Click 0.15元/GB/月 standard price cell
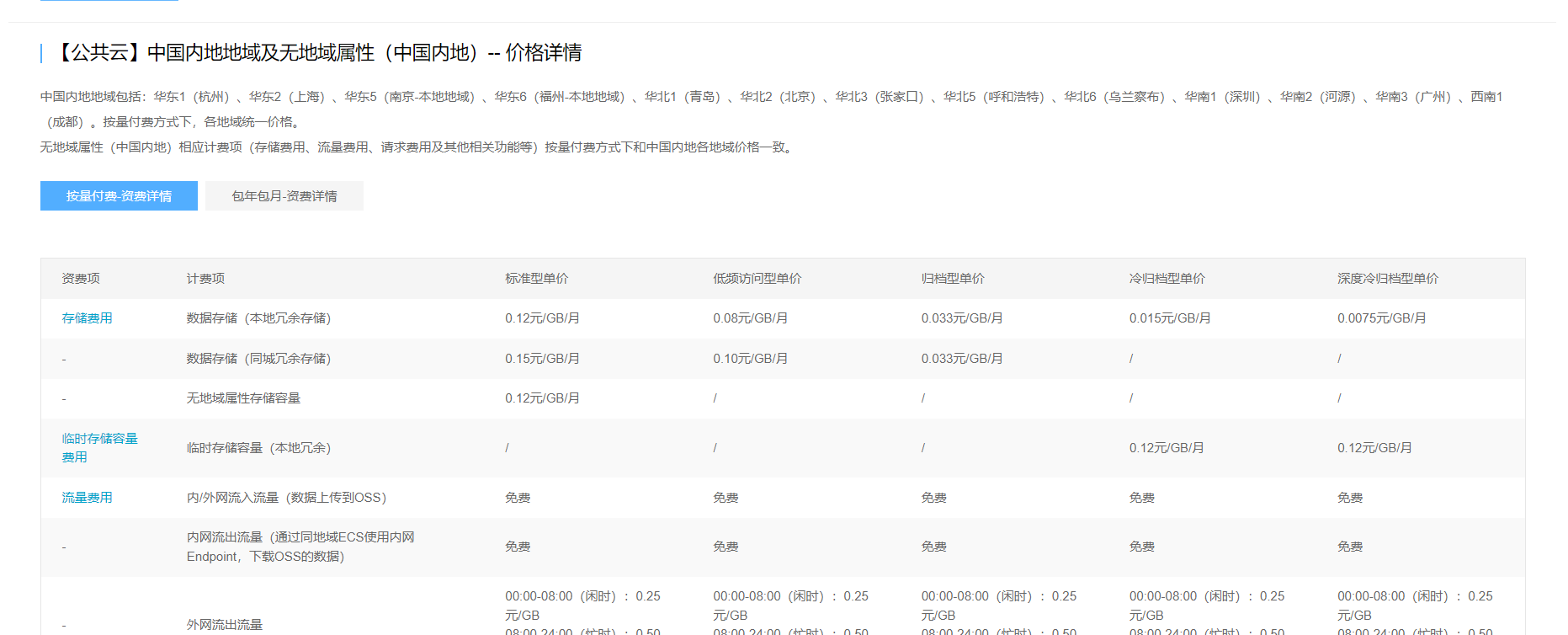1568x635 pixels. [x=542, y=359]
